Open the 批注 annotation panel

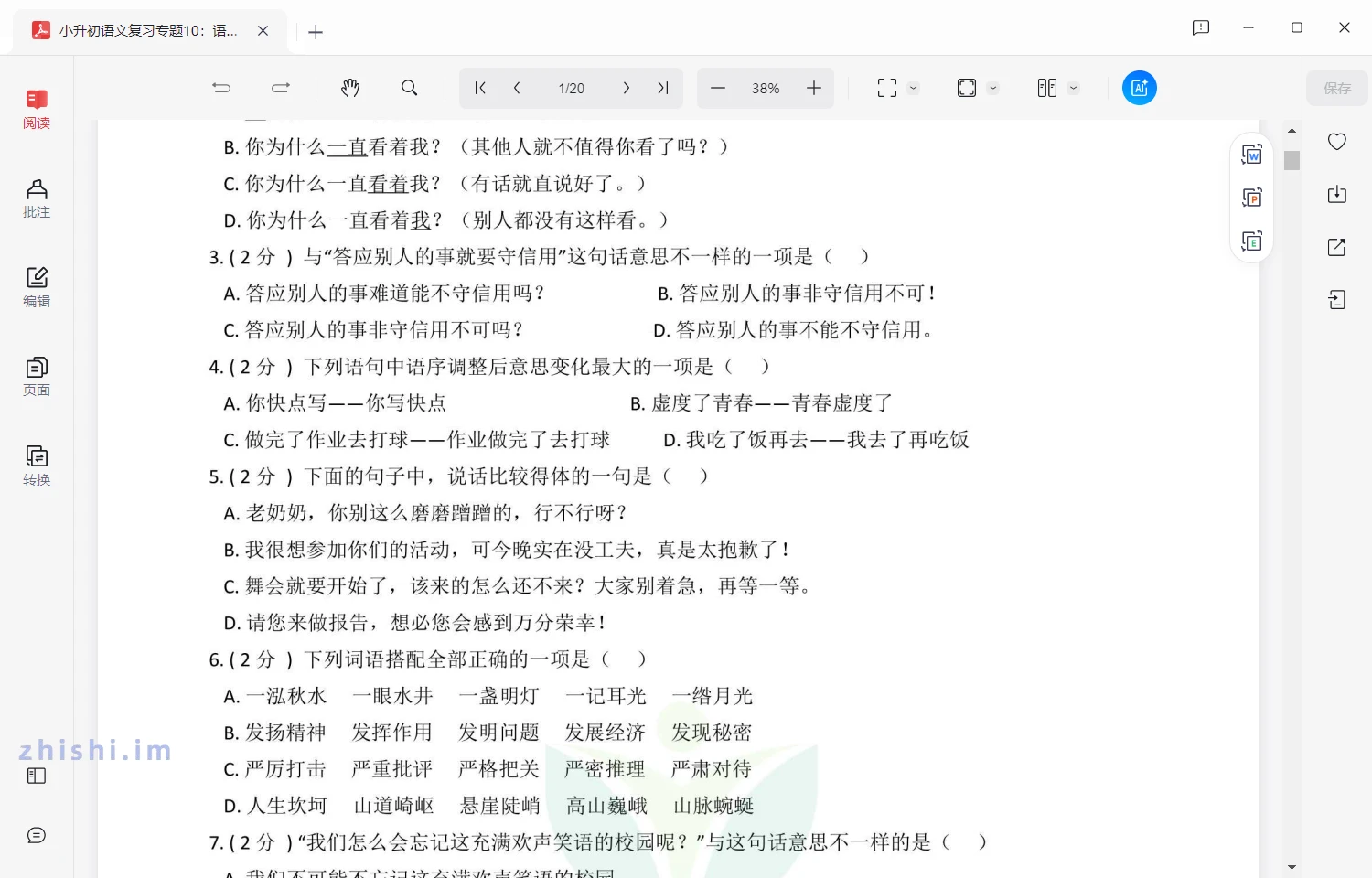tap(37, 198)
